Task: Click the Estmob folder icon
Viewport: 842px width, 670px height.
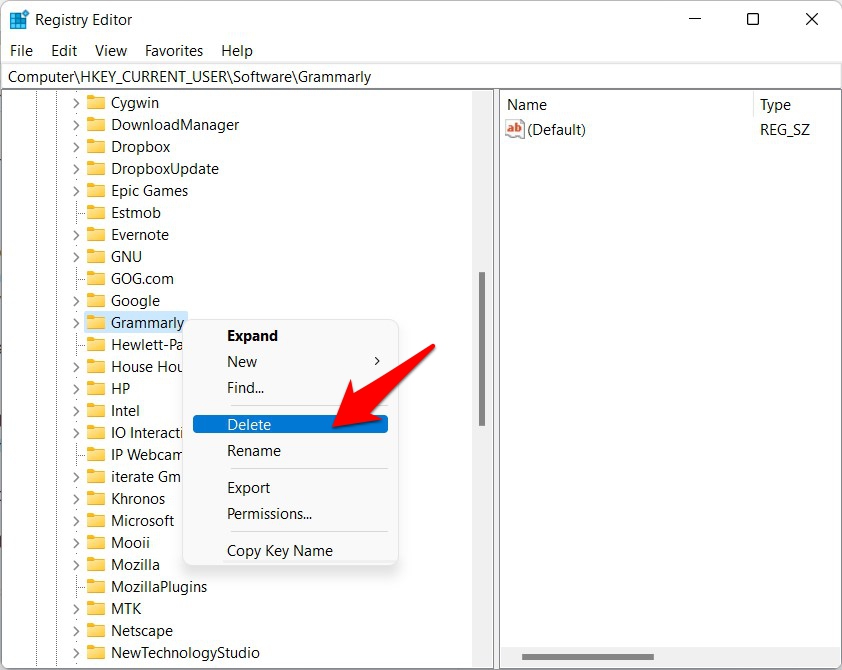Action: (96, 213)
